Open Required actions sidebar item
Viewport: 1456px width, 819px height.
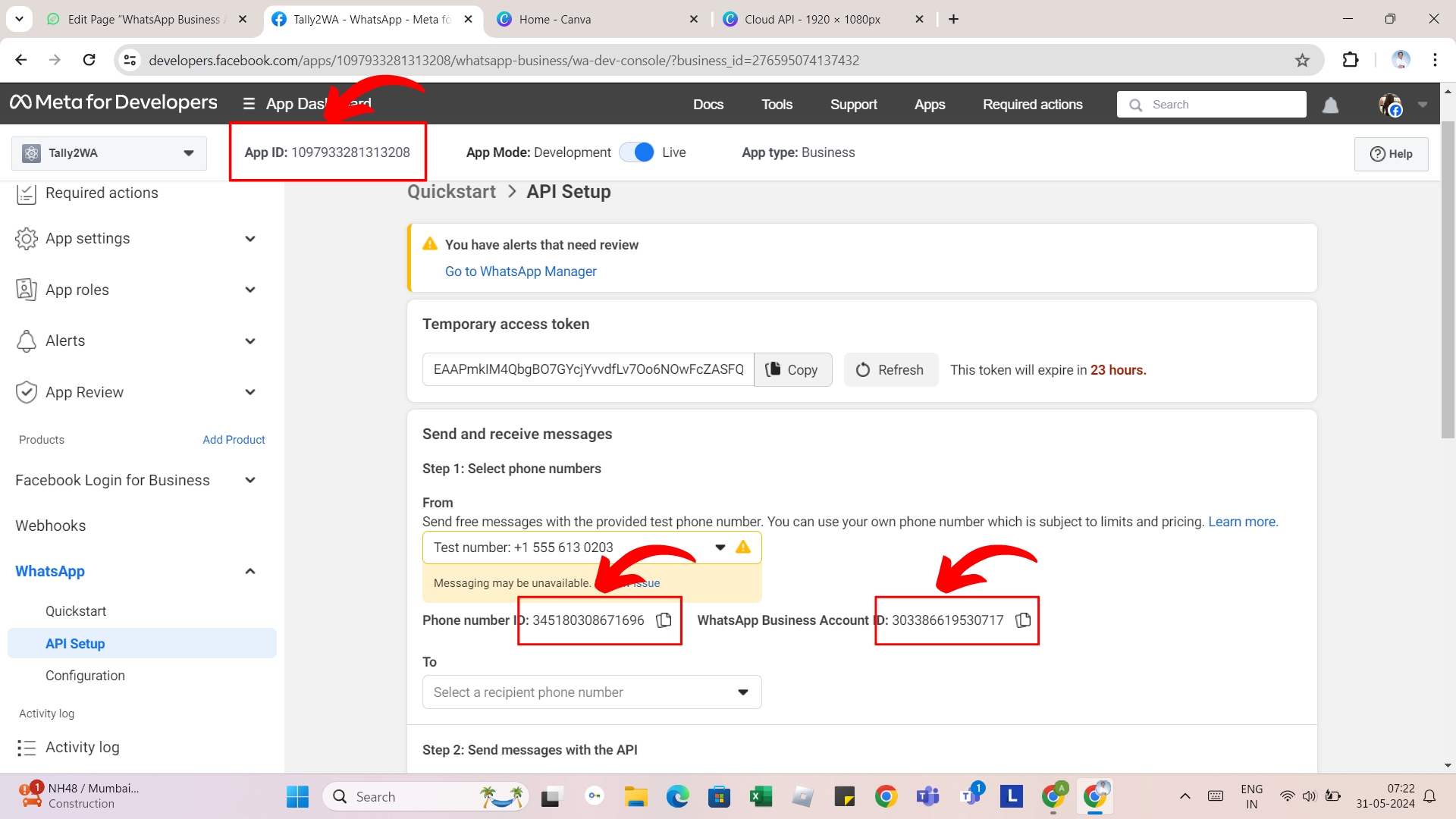[102, 193]
